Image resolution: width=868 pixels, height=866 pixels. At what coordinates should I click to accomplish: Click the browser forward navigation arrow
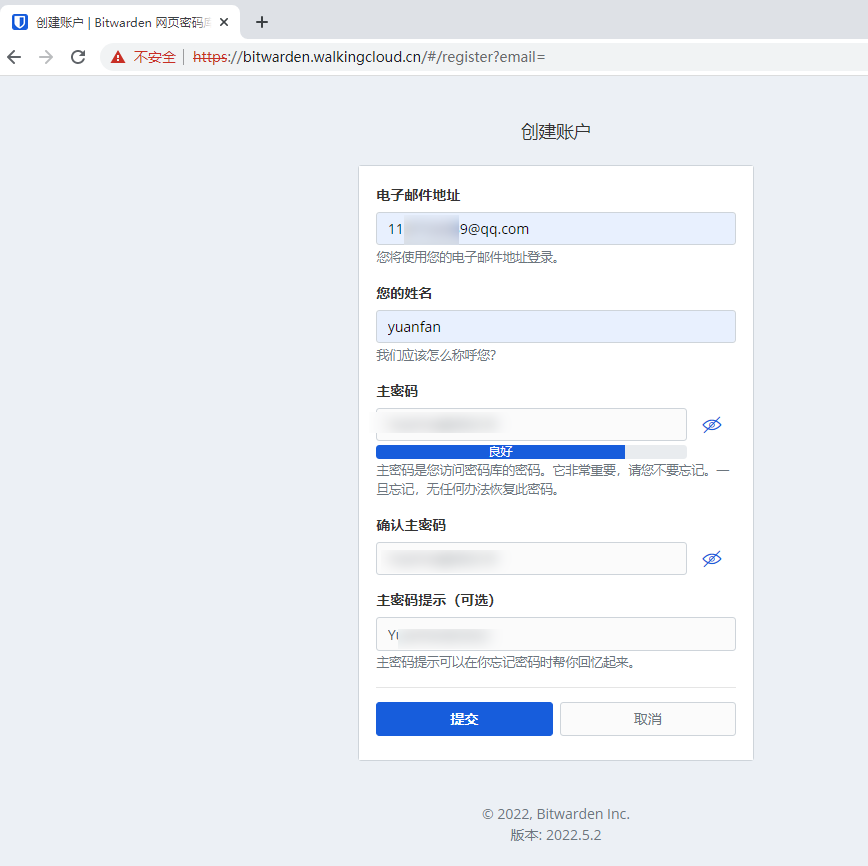(x=46, y=57)
